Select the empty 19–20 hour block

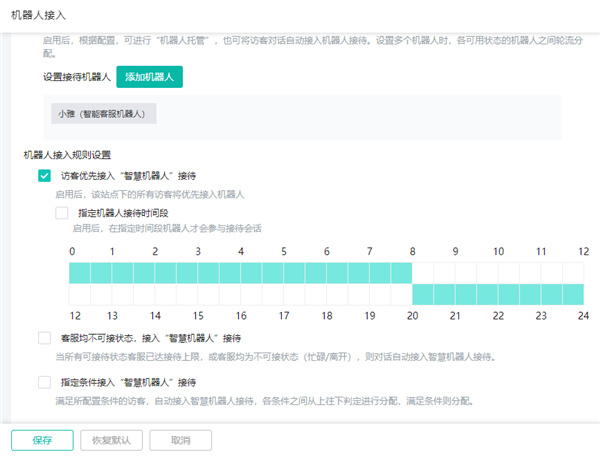pyautogui.click(x=391, y=294)
